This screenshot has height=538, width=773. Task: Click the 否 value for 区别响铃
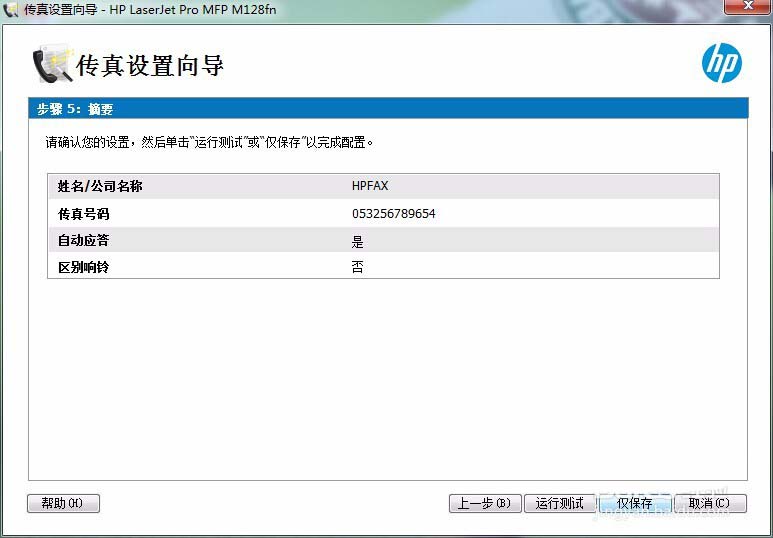point(357,267)
